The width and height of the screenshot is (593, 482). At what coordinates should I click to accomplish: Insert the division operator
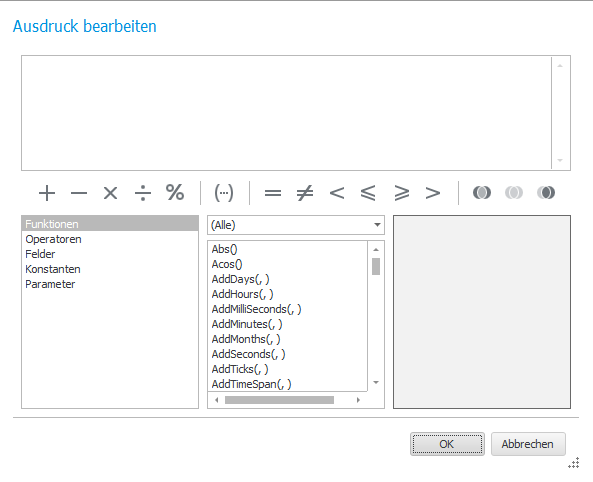(143, 193)
